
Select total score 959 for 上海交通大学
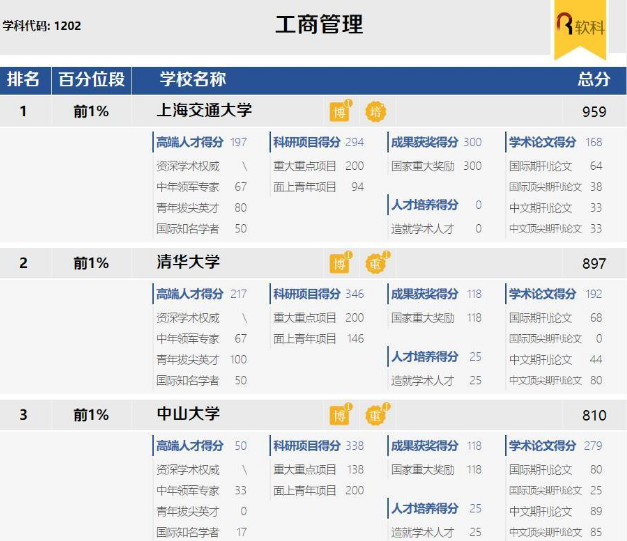pos(594,112)
